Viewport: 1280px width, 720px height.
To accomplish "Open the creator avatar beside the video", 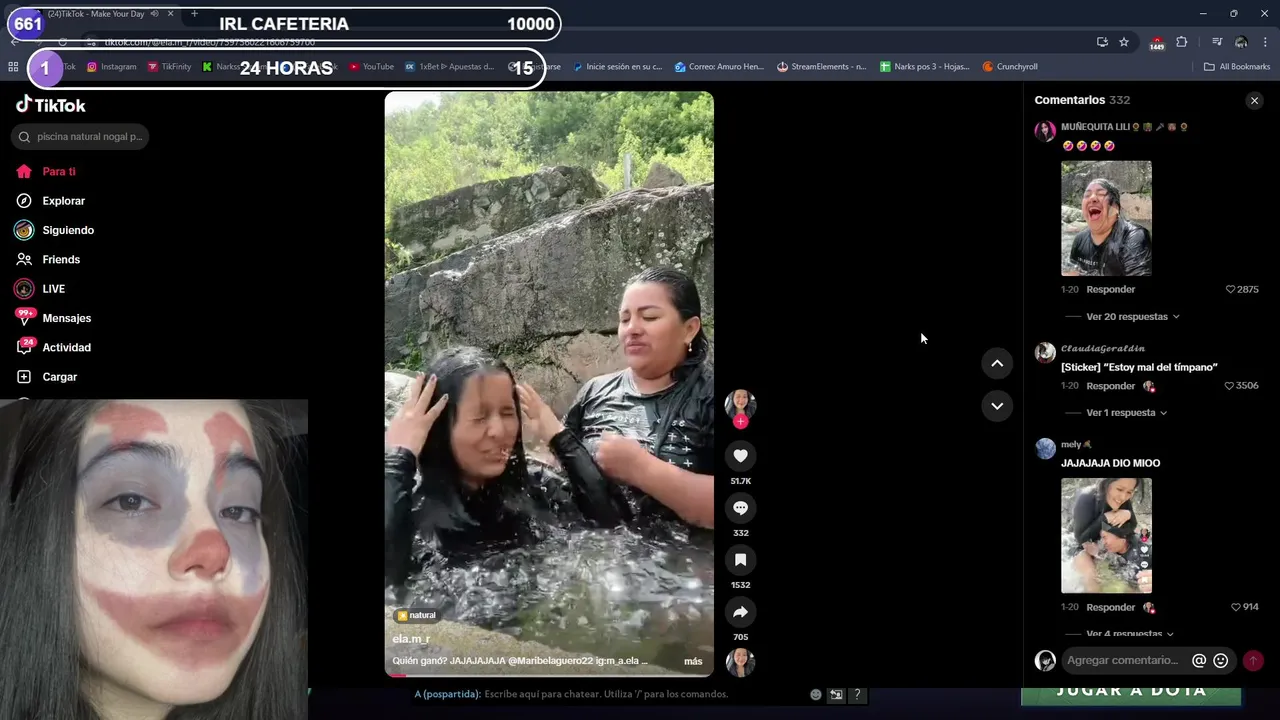I will click(x=740, y=403).
